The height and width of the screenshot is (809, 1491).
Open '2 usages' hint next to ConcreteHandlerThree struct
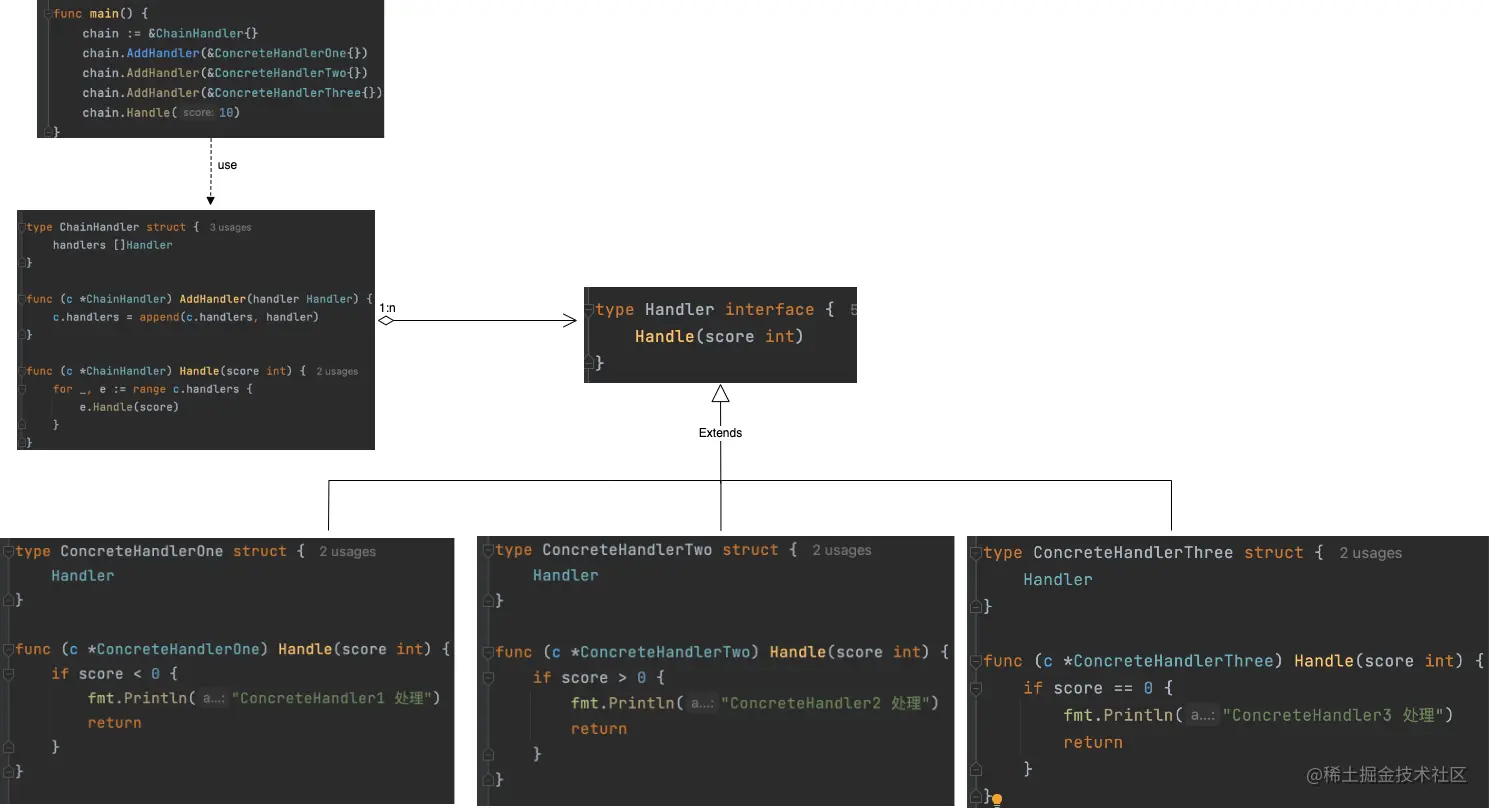pos(1371,553)
